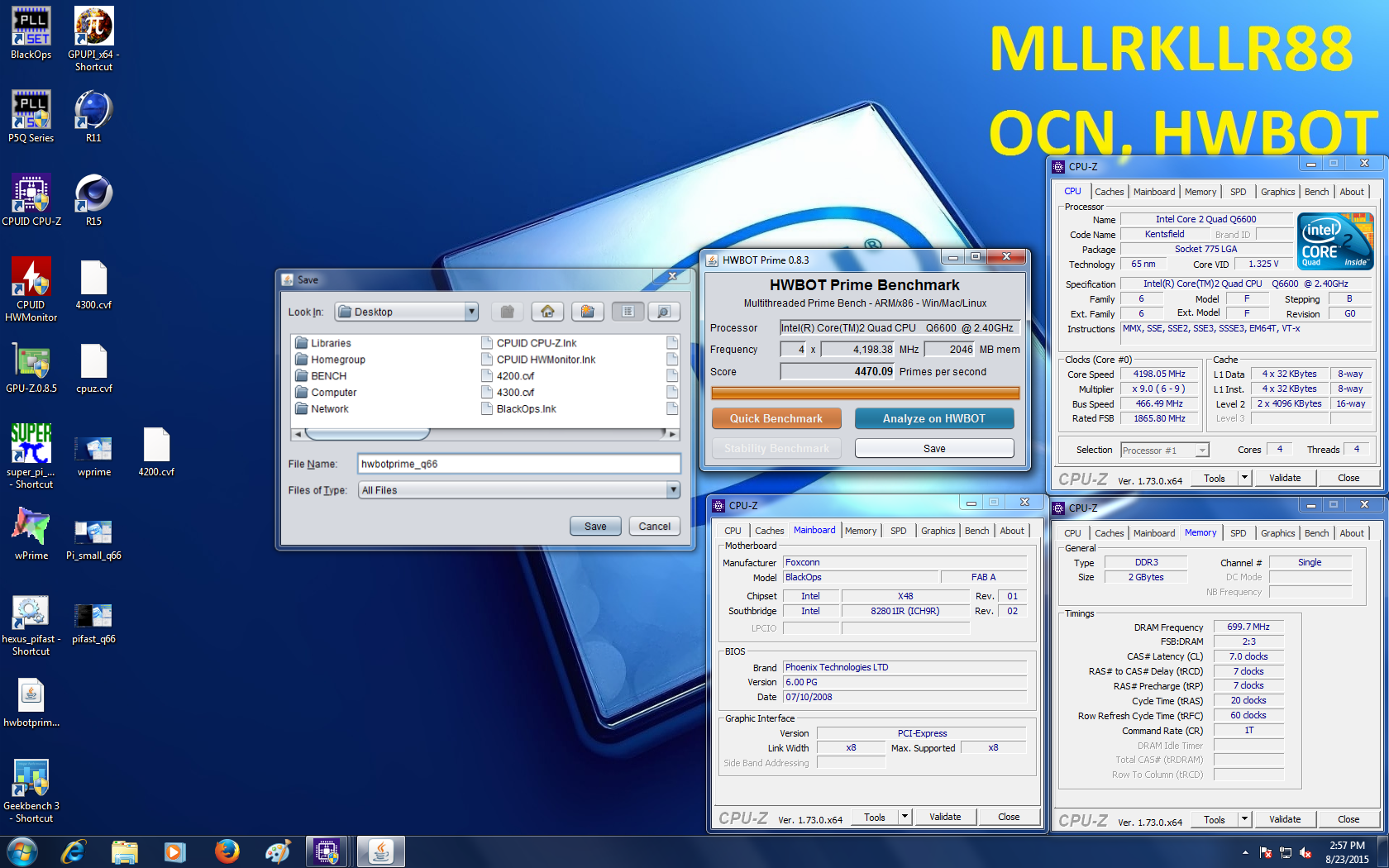Expand Tools dropdown arrow in Memory CPU-Z window
This screenshot has width=1389, height=868.
click(1244, 819)
